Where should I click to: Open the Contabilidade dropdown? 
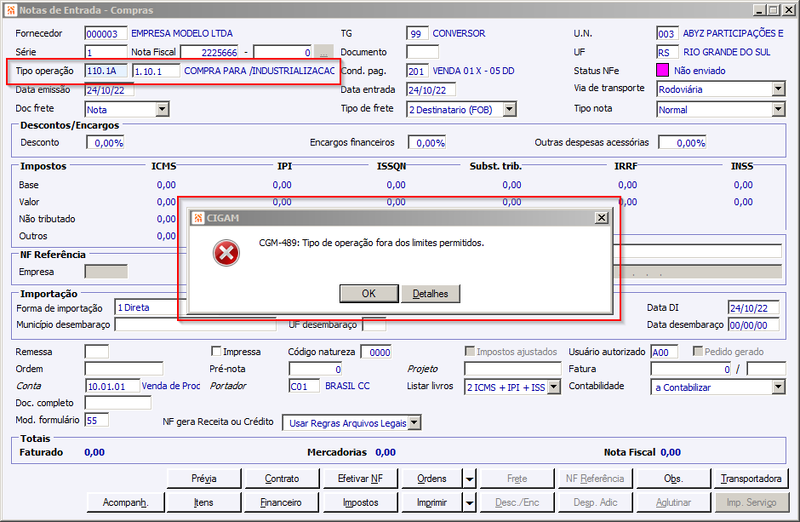pyautogui.click(x=778, y=387)
